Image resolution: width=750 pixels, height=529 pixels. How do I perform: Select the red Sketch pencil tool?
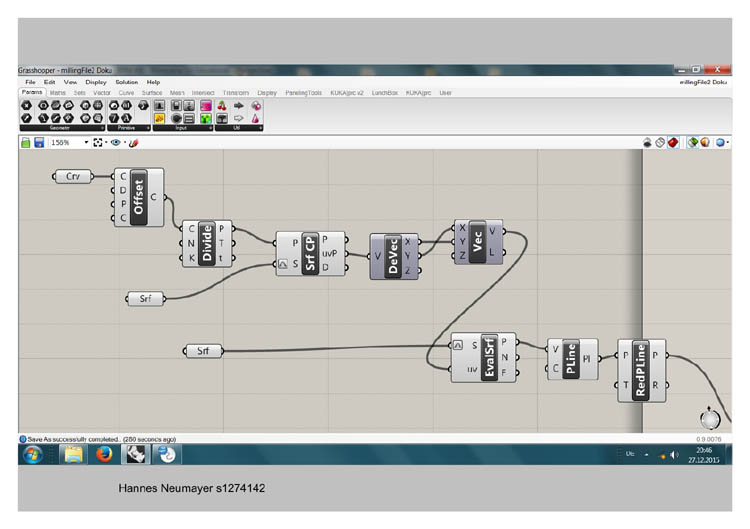click(x=133, y=143)
